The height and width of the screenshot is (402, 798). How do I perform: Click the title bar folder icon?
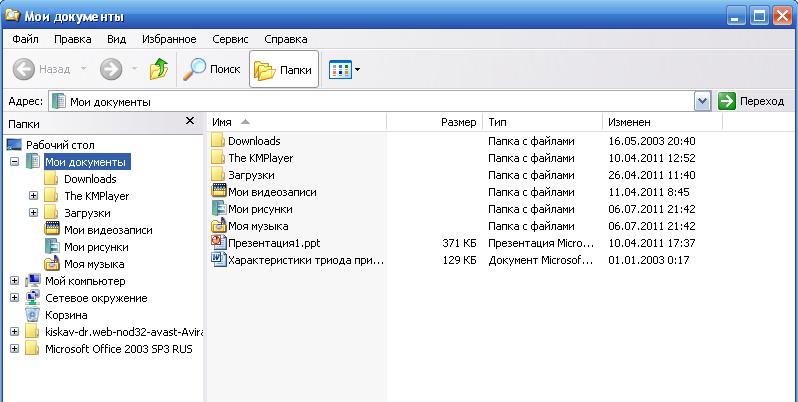12,16
